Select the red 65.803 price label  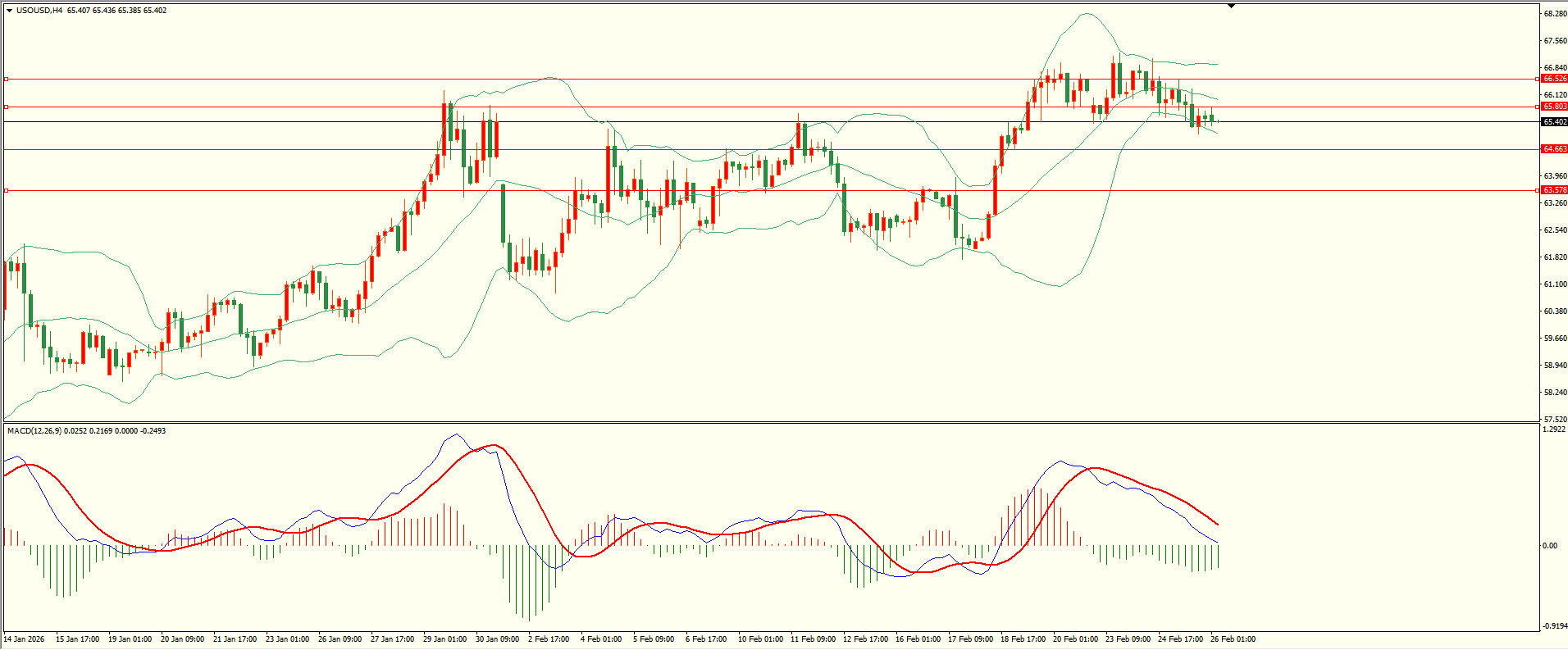1554,107
